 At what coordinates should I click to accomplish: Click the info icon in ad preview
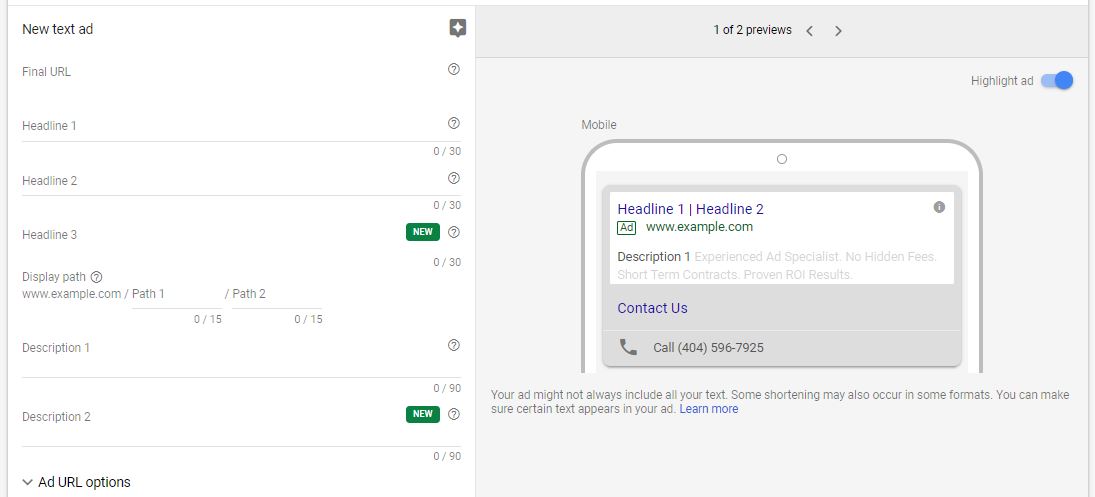939,207
